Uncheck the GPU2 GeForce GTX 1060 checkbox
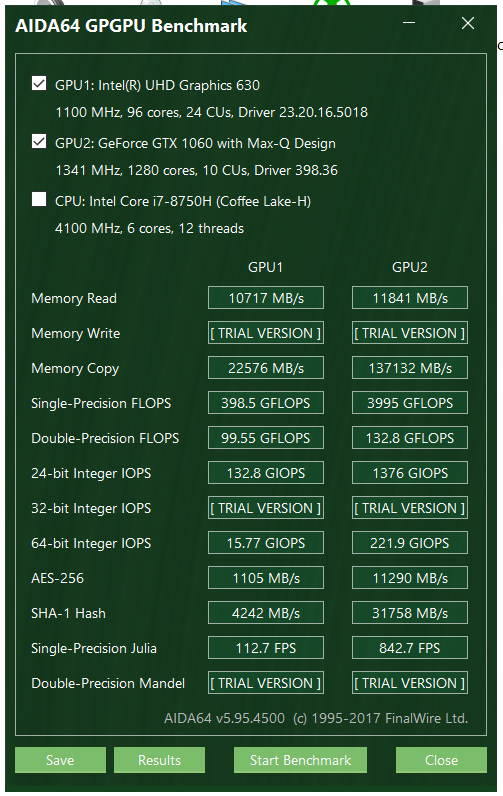 pyautogui.click(x=39, y=141)
